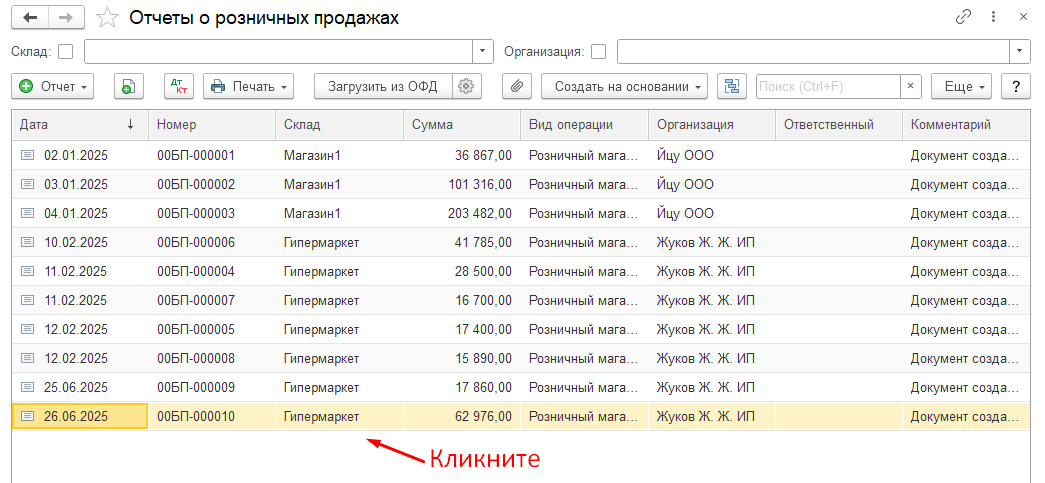Click the forward navigation arrow
This screenshot has height=483, width=1045.
65,17
